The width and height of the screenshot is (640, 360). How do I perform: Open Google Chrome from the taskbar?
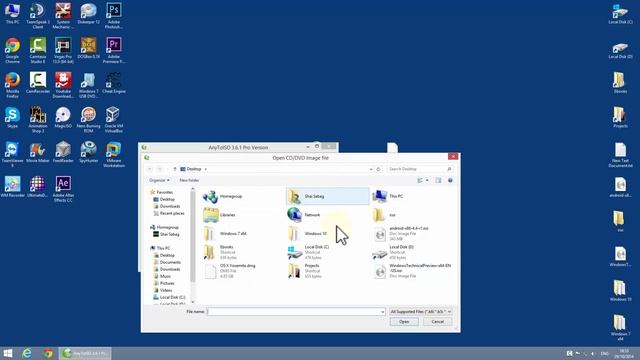(48, 353)
